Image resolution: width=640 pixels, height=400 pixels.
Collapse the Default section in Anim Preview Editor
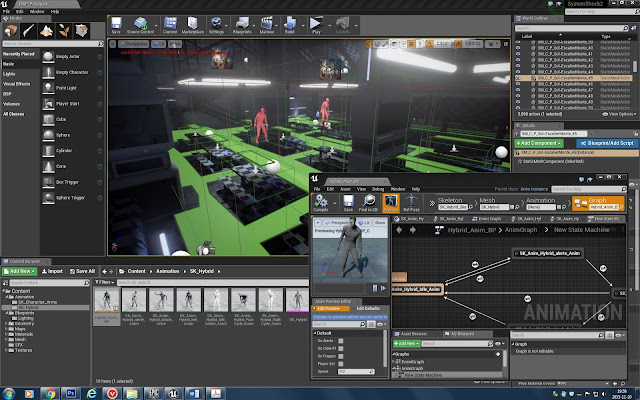(x=315, y=333)
